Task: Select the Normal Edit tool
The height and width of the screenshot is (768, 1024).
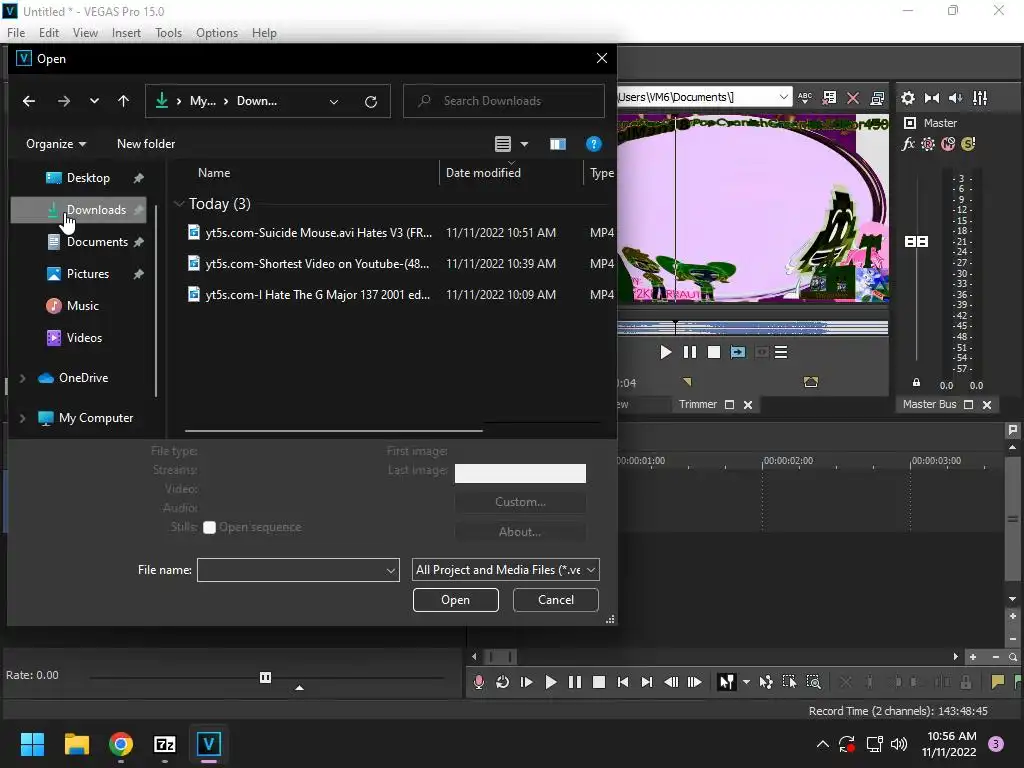Action: tap(726, 682)
